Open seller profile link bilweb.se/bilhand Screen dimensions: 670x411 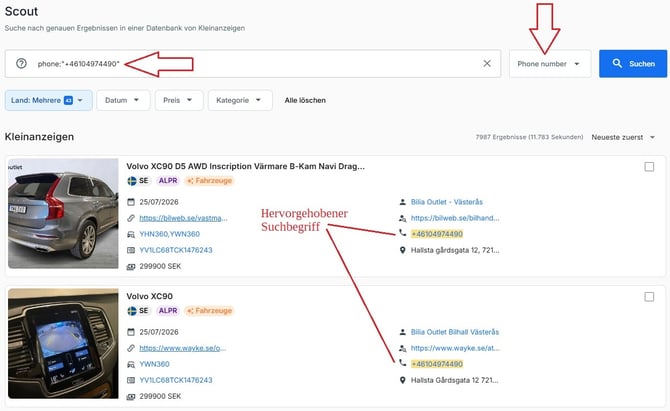click(x=455, y=218)
